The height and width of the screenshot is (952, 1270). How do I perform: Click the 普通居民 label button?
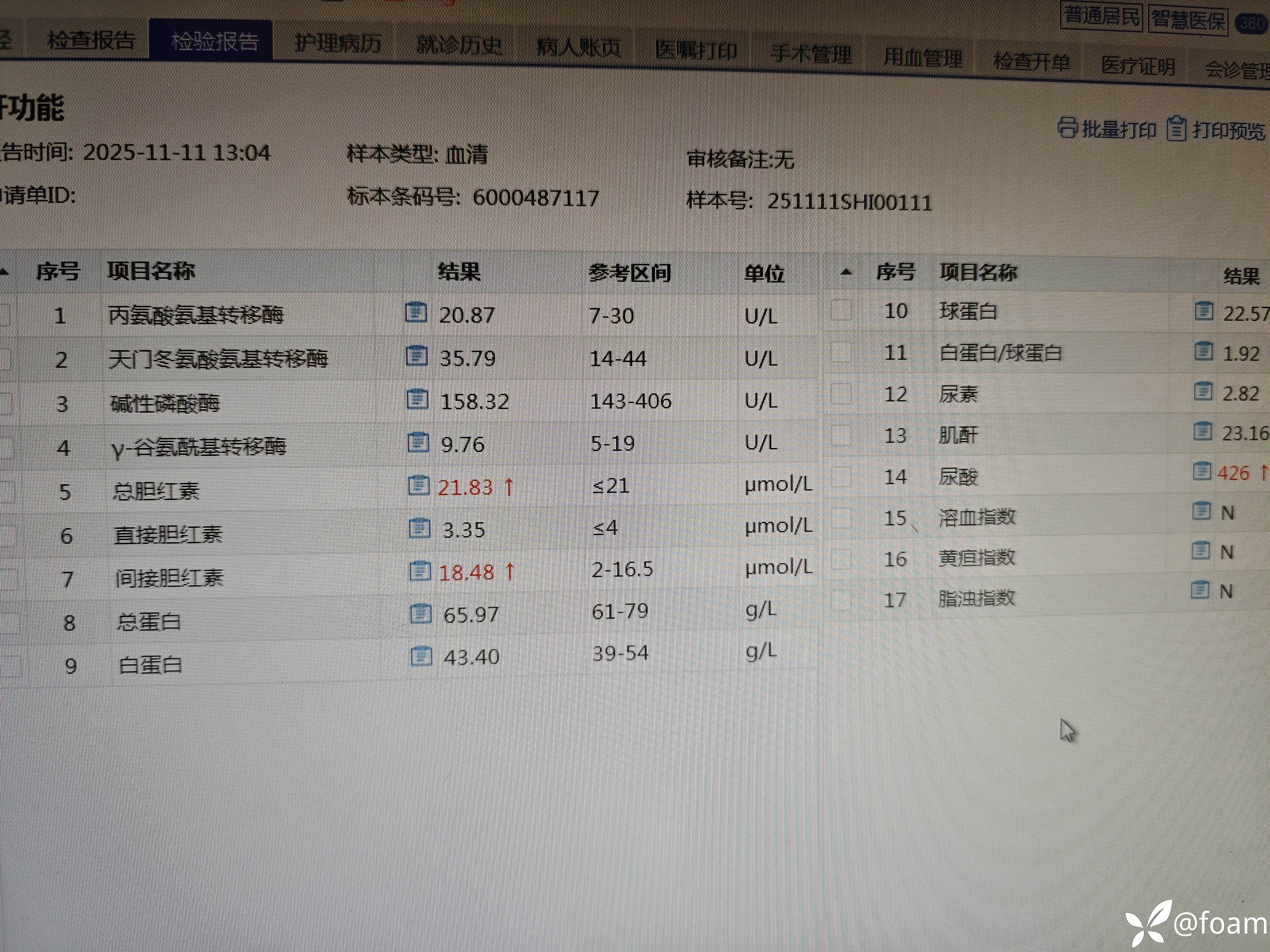click(1101, 16)
